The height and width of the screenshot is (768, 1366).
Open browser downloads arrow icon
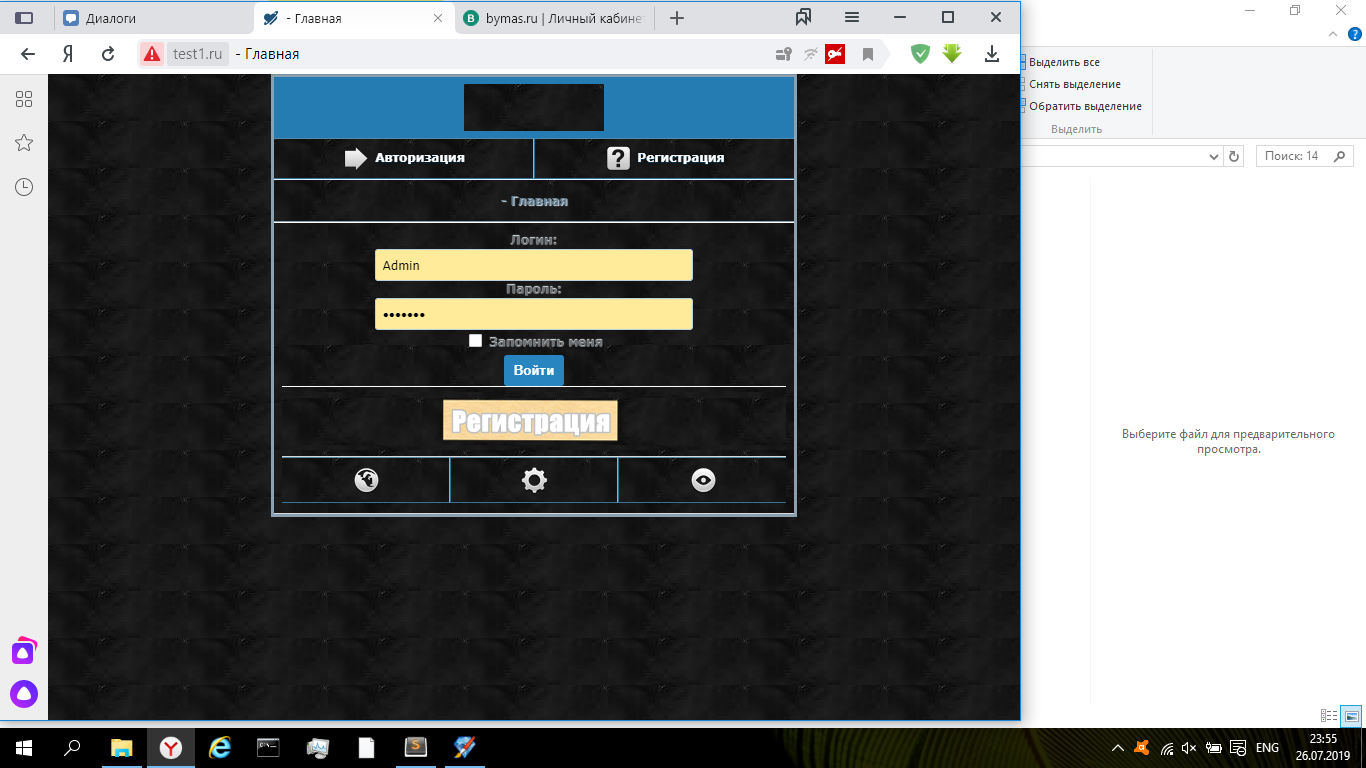click(992, 54)
